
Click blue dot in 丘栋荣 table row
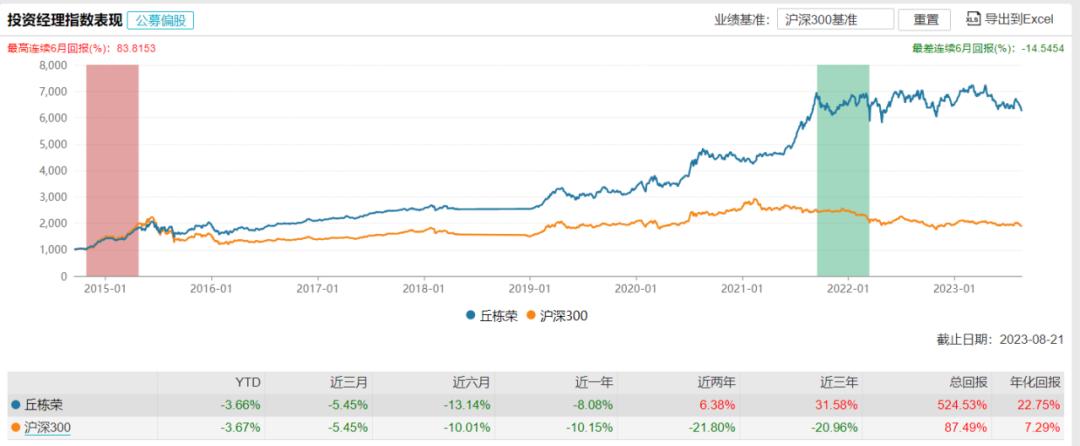click(14, 404)
